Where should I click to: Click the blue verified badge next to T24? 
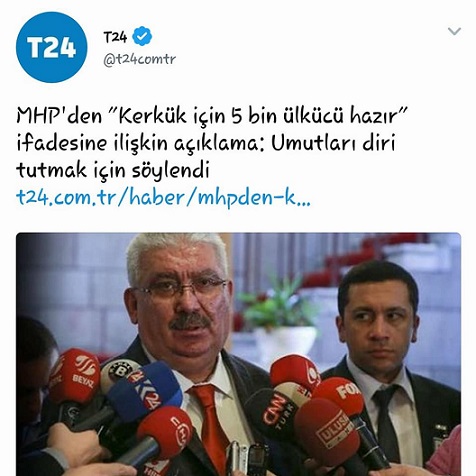coord(142,36)
